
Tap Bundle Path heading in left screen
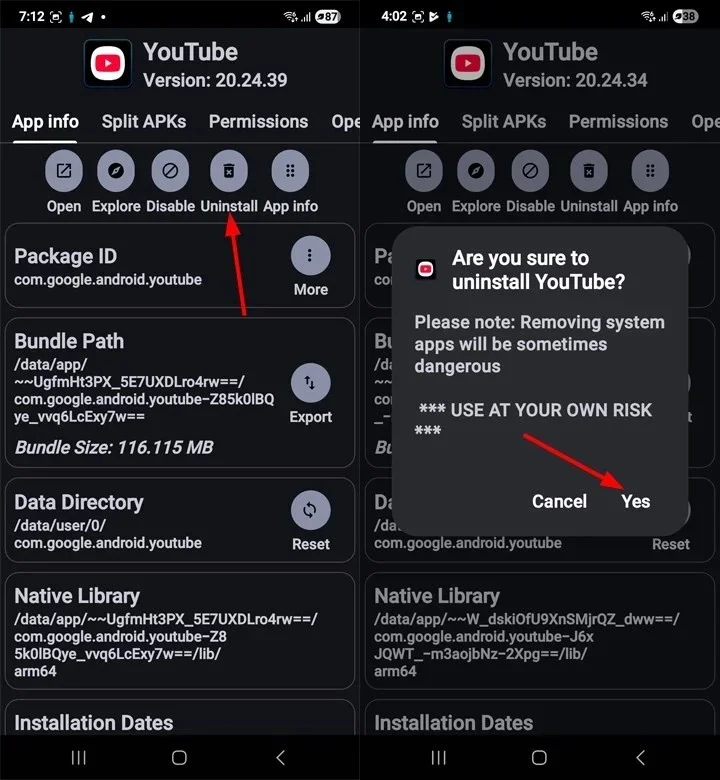point(69,341)
